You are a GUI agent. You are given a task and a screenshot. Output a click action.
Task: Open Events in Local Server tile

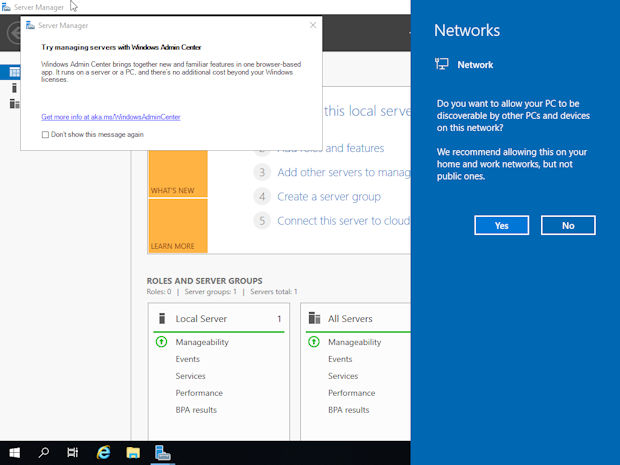187,359
